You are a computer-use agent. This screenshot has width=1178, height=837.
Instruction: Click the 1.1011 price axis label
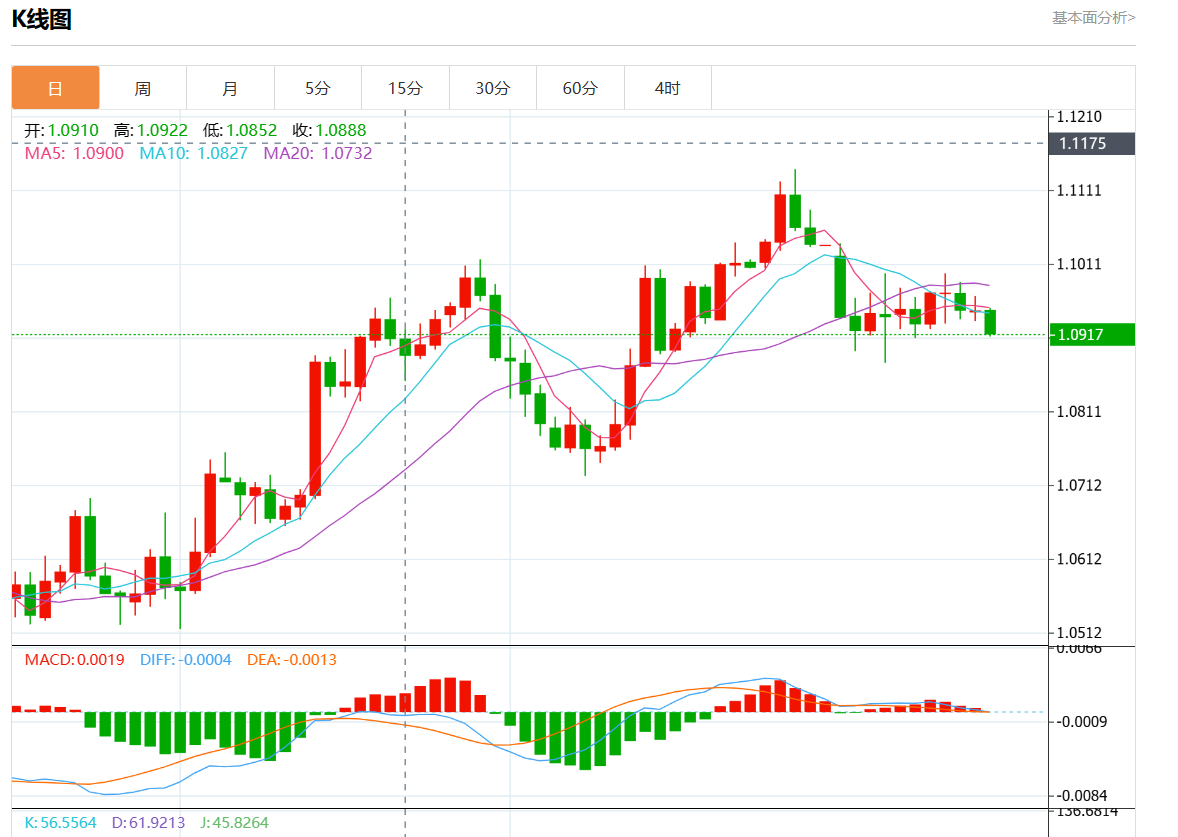coord(1079,264)
